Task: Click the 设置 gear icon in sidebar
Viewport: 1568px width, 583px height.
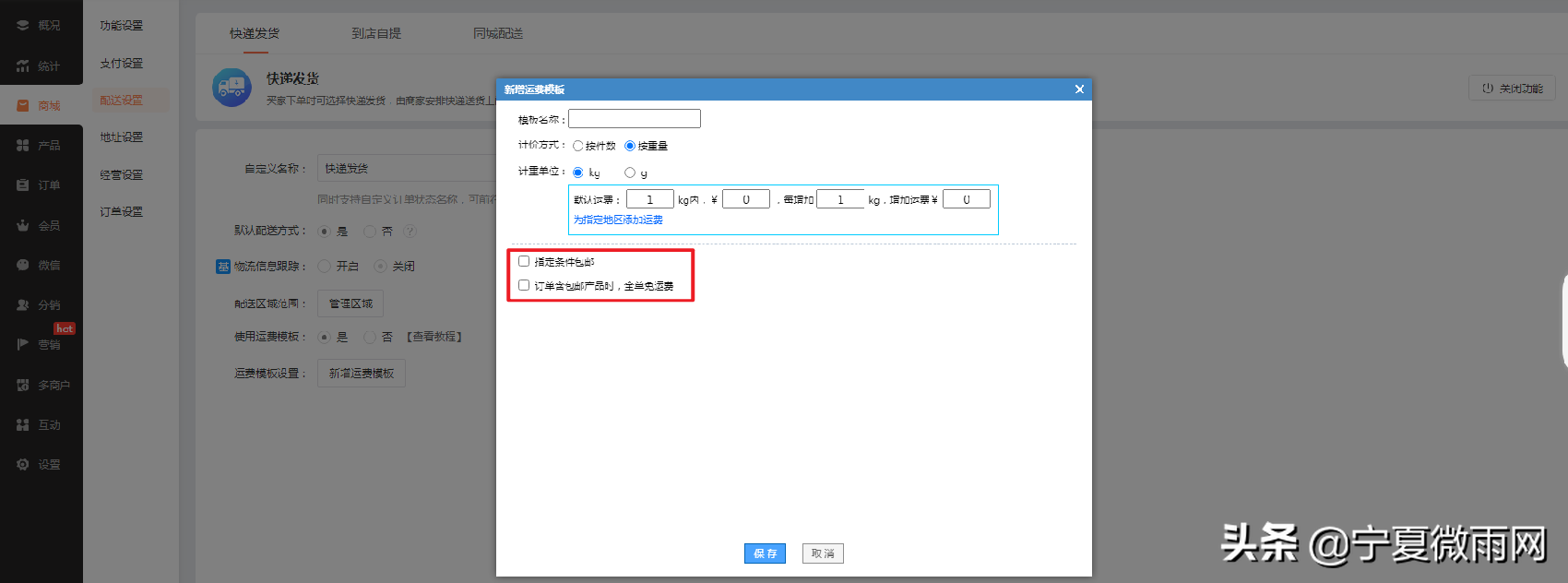Action: pyautogui.click(x=23, y=464)
